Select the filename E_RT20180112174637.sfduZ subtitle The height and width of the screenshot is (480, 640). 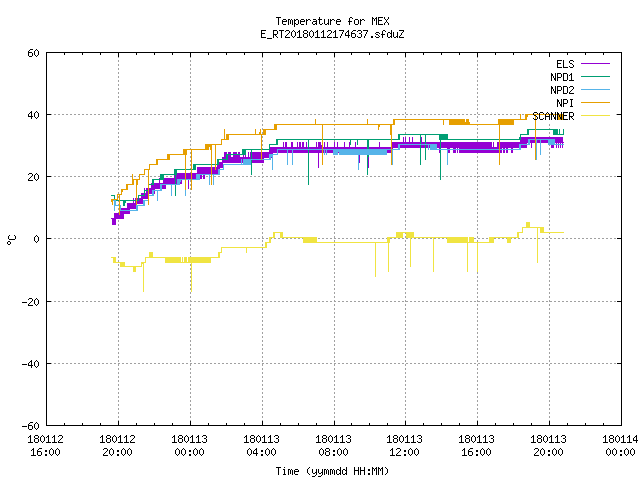pyautogui.click(x=332, y=34)
